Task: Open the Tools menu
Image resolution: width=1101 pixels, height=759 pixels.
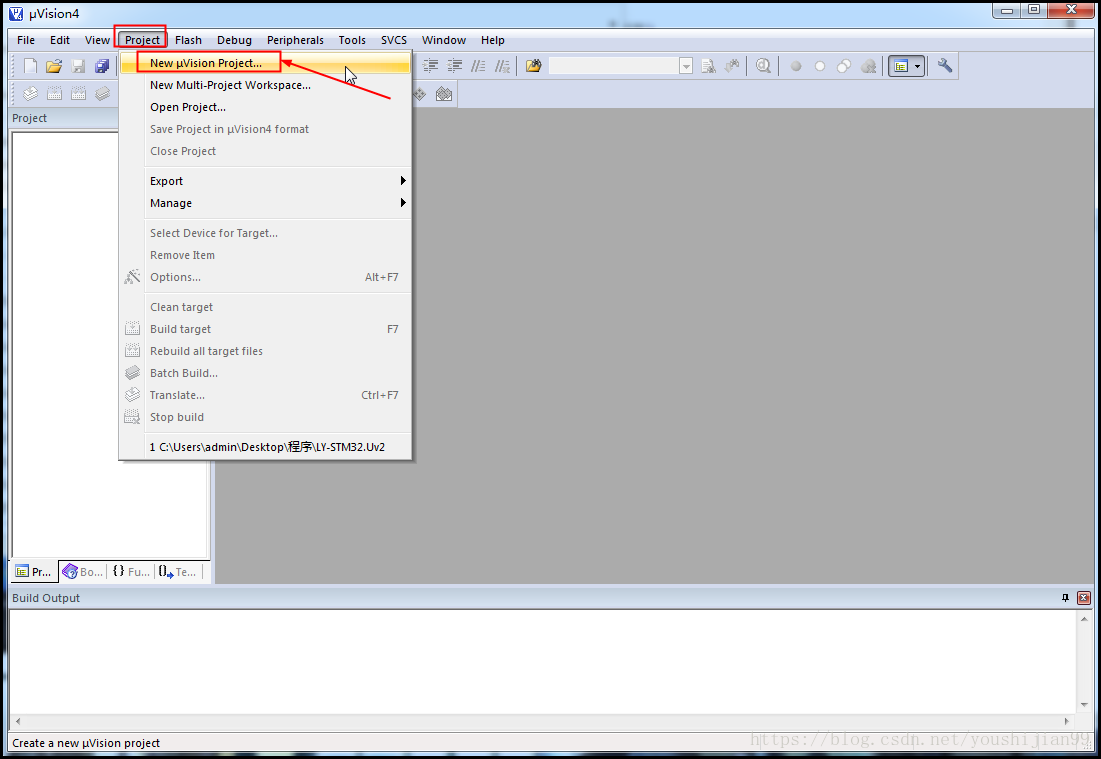Action: [352, 40]
